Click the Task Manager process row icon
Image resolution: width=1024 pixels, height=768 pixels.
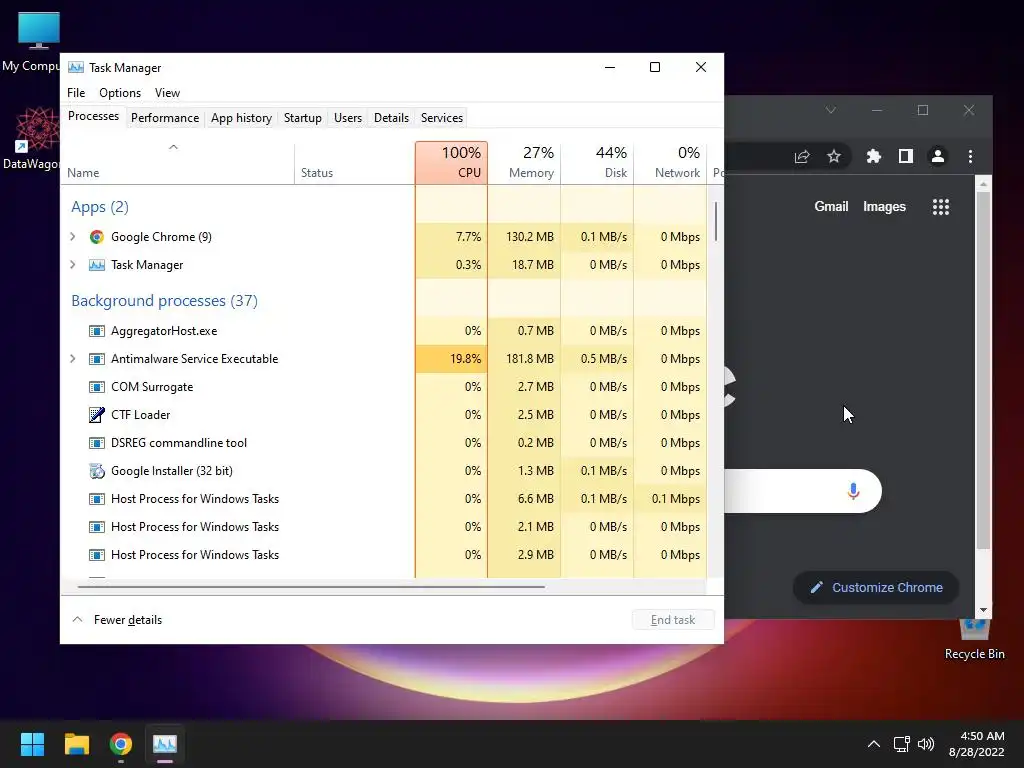(97, 265)
